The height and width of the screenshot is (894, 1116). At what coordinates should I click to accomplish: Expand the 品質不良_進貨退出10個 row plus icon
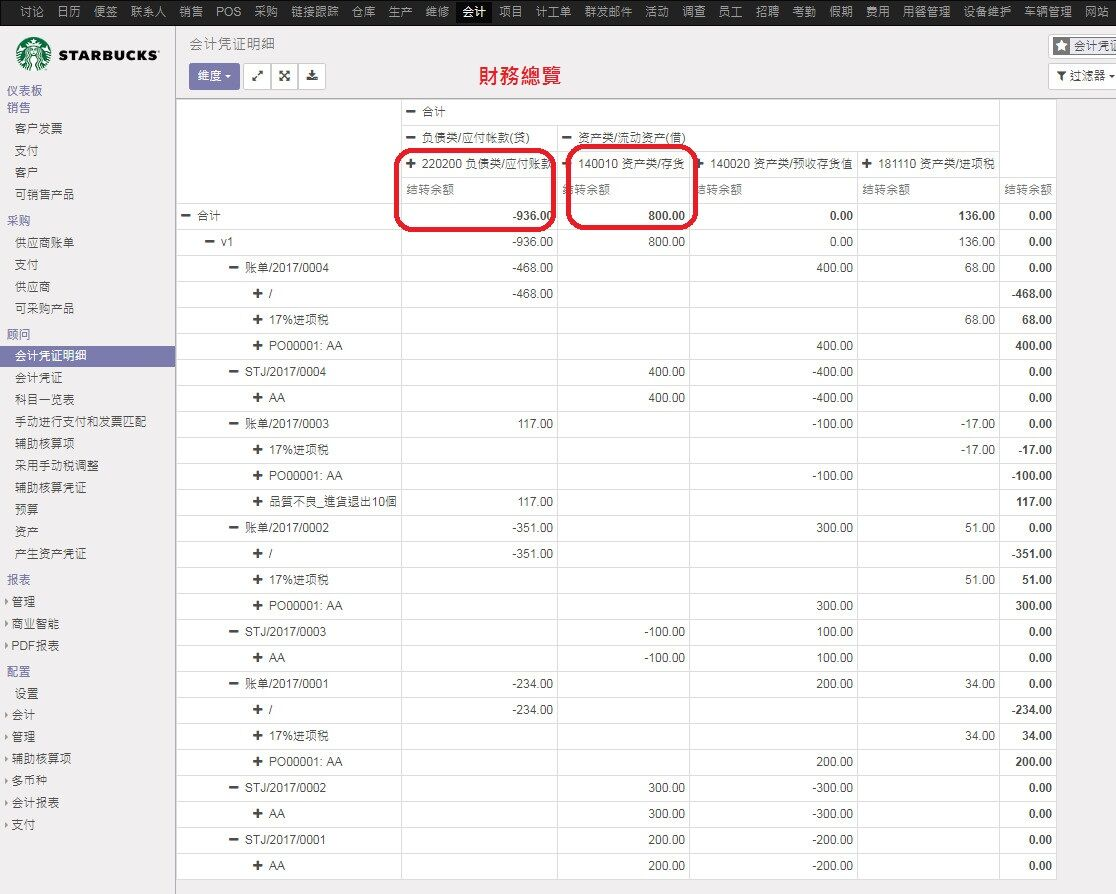(258, 502)
